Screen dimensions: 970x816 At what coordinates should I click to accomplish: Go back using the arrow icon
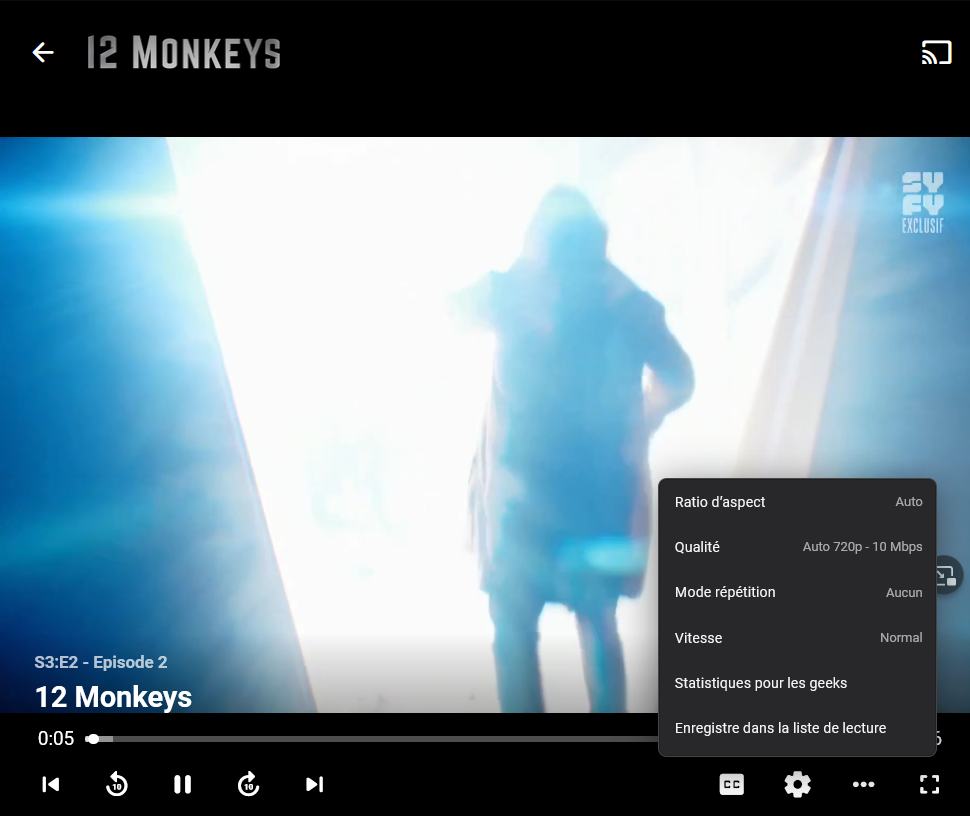43,53
